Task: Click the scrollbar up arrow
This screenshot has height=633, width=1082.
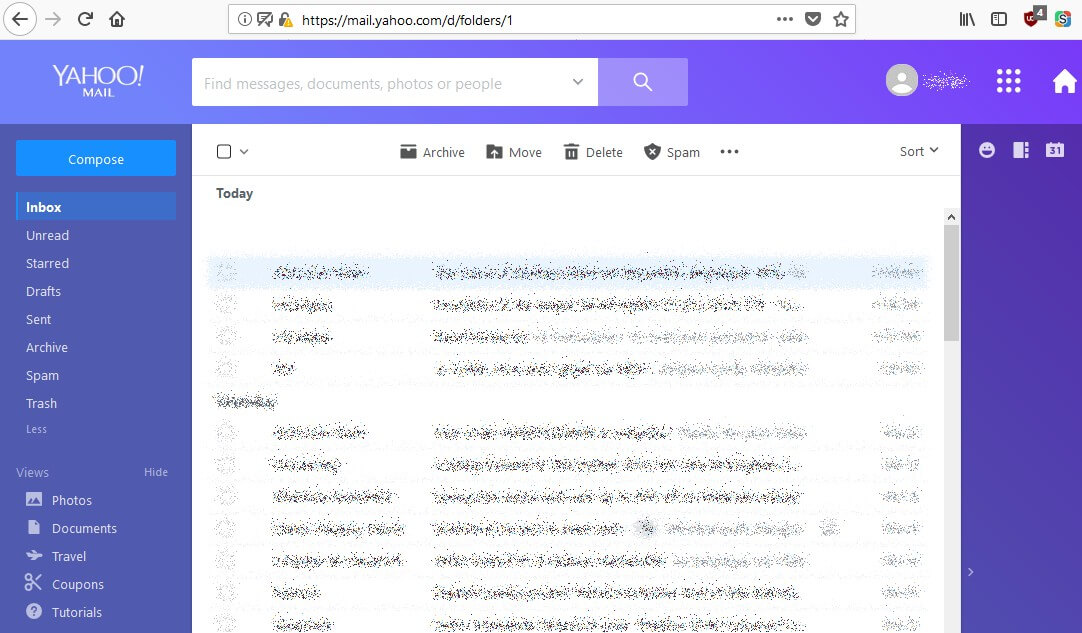Action: pos(952,217)
